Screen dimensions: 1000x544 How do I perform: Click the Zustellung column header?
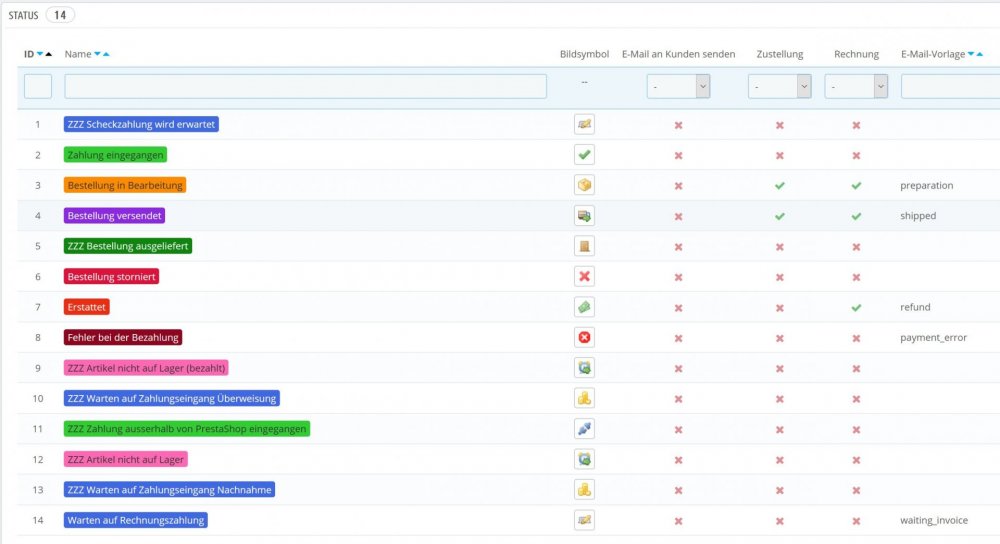(779, 54)
